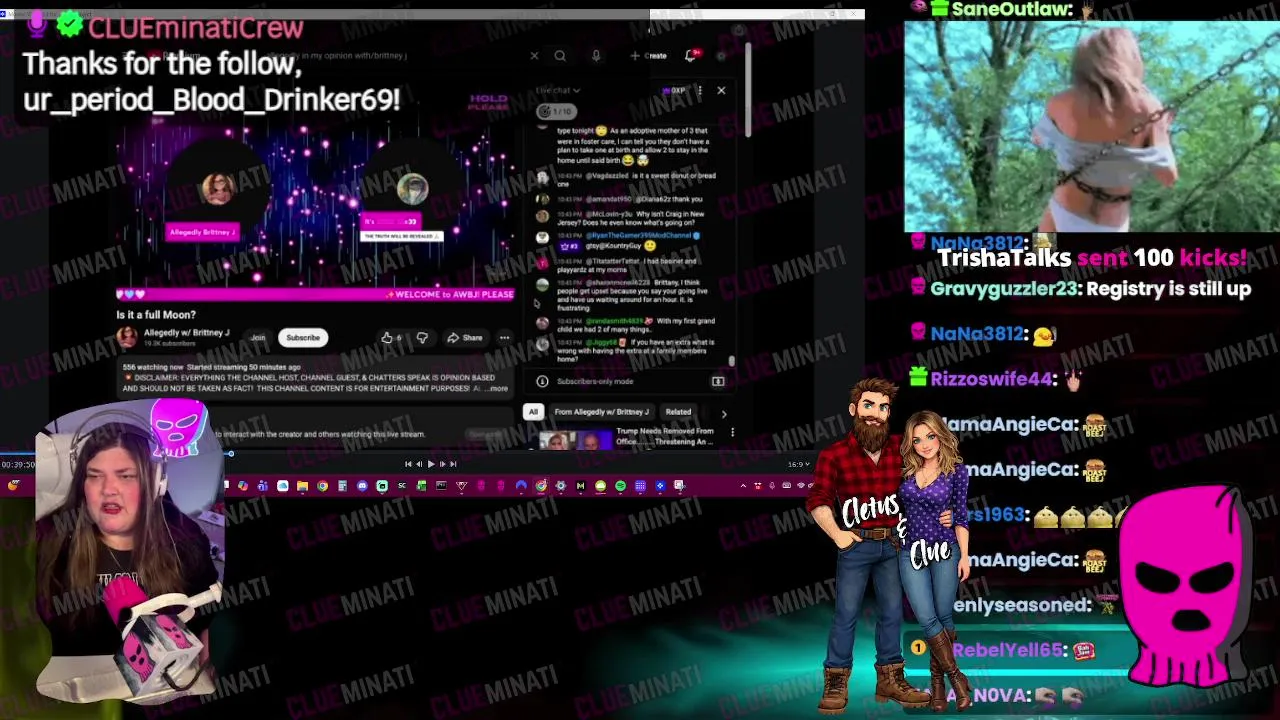Open OneDrive from the taskbar
The image size is (1280, 720).
[283, 486]
